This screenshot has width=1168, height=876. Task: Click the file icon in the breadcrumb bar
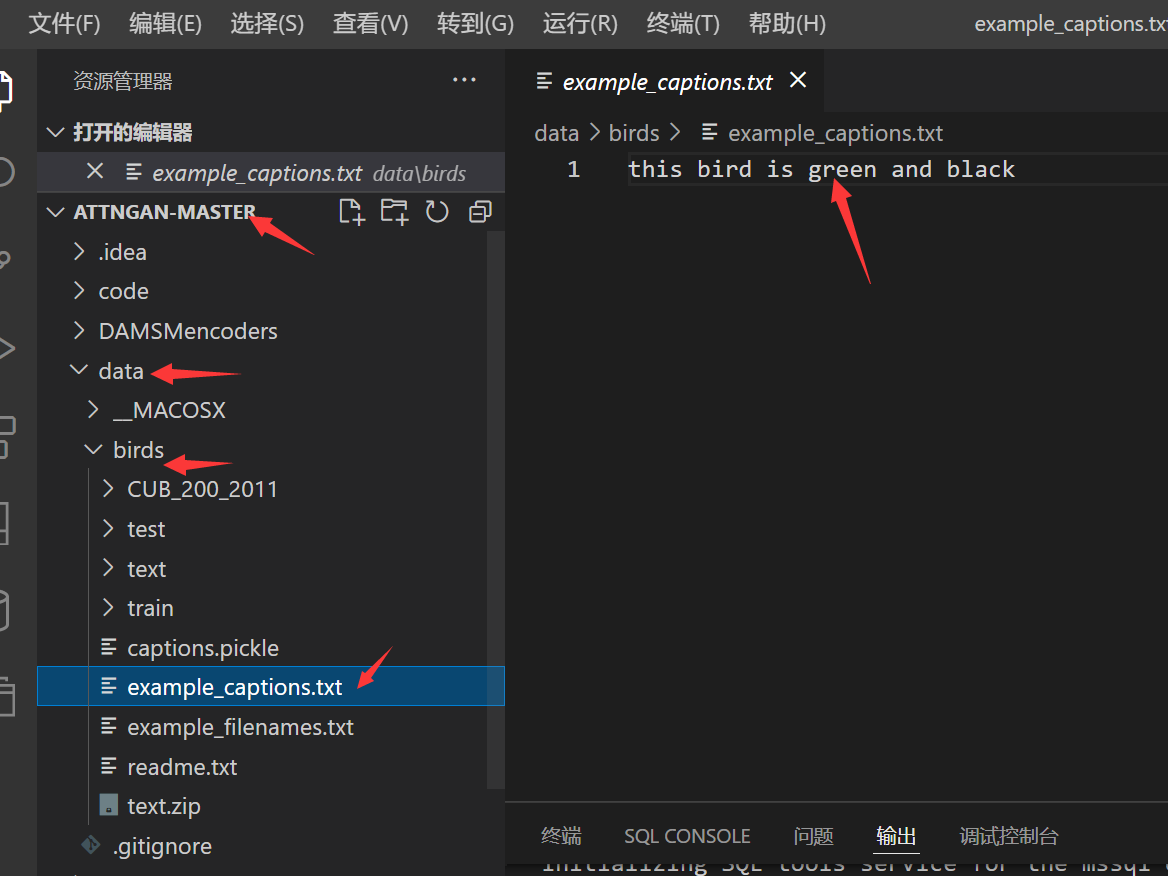(710, 133)
